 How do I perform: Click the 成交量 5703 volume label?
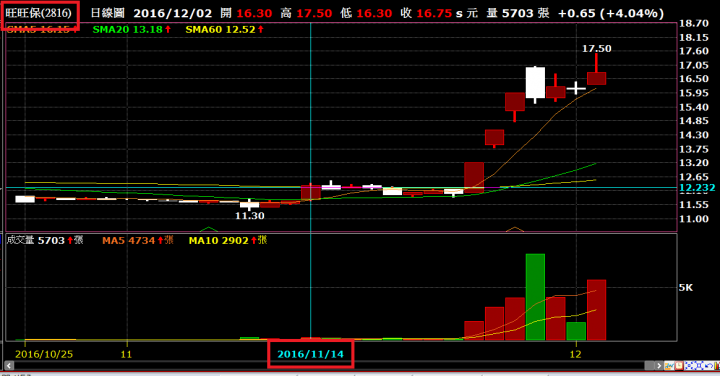tap(45, 240)
